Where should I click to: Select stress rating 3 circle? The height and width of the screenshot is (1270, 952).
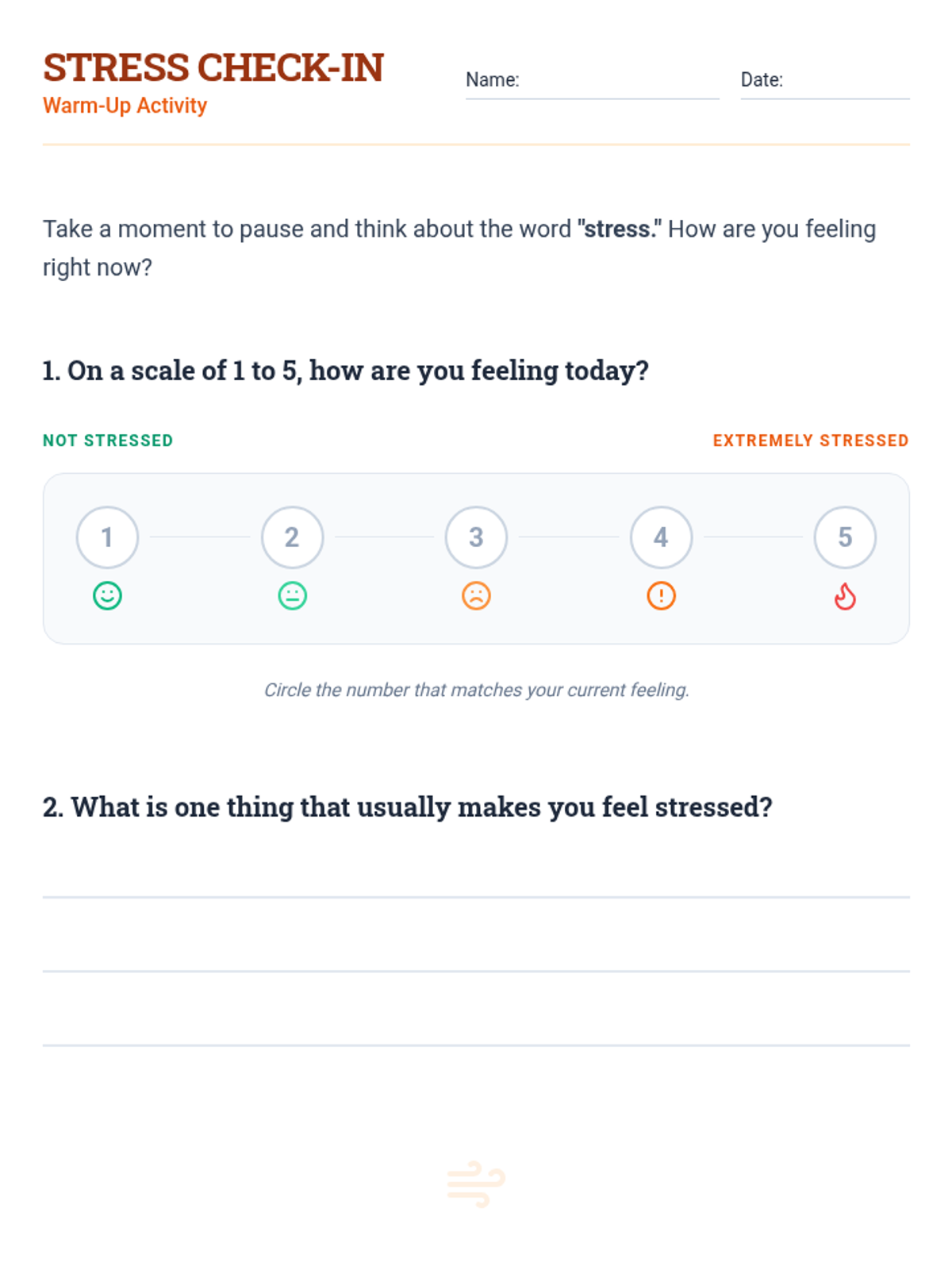point(476,537)
